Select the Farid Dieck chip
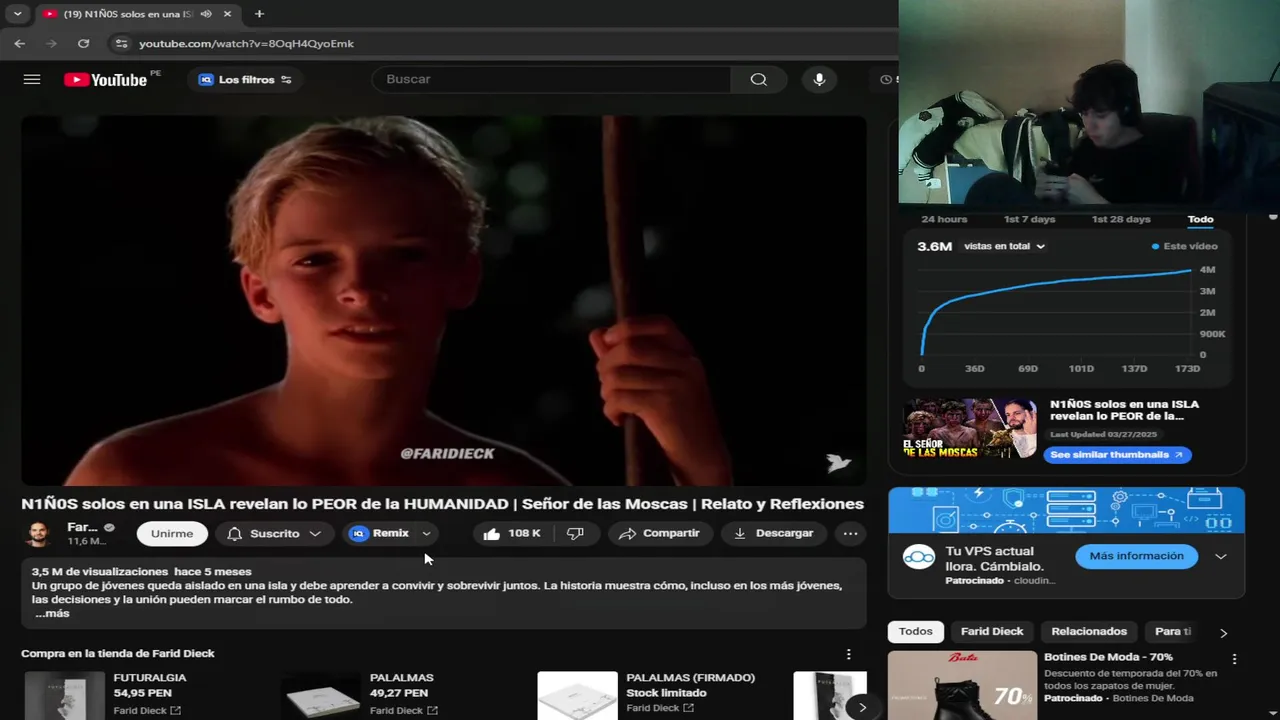This screenshot has height=720, width=1280. [992, 631]
